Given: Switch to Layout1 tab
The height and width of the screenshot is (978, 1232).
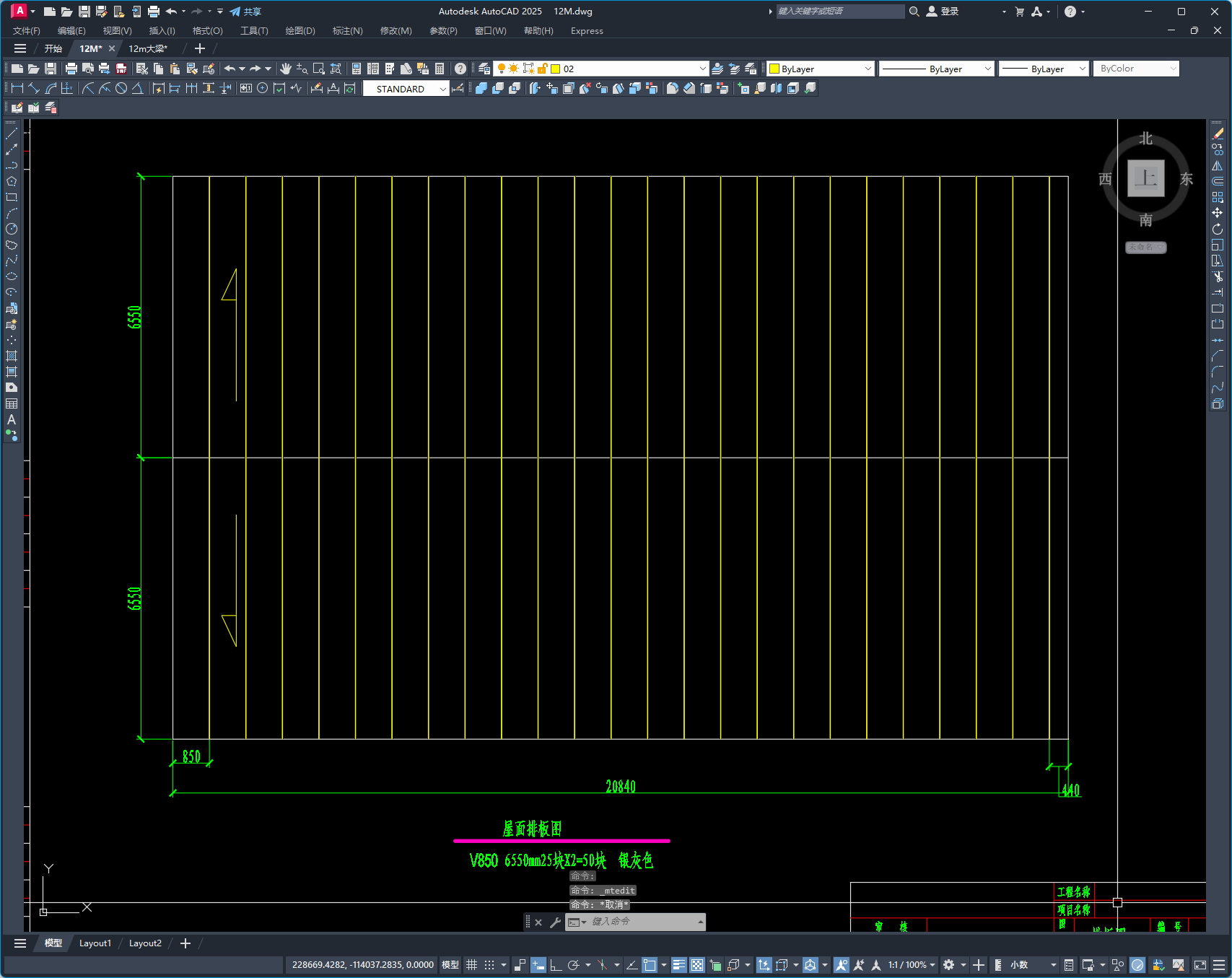Looking at the screenshot, I should point(95,943).
